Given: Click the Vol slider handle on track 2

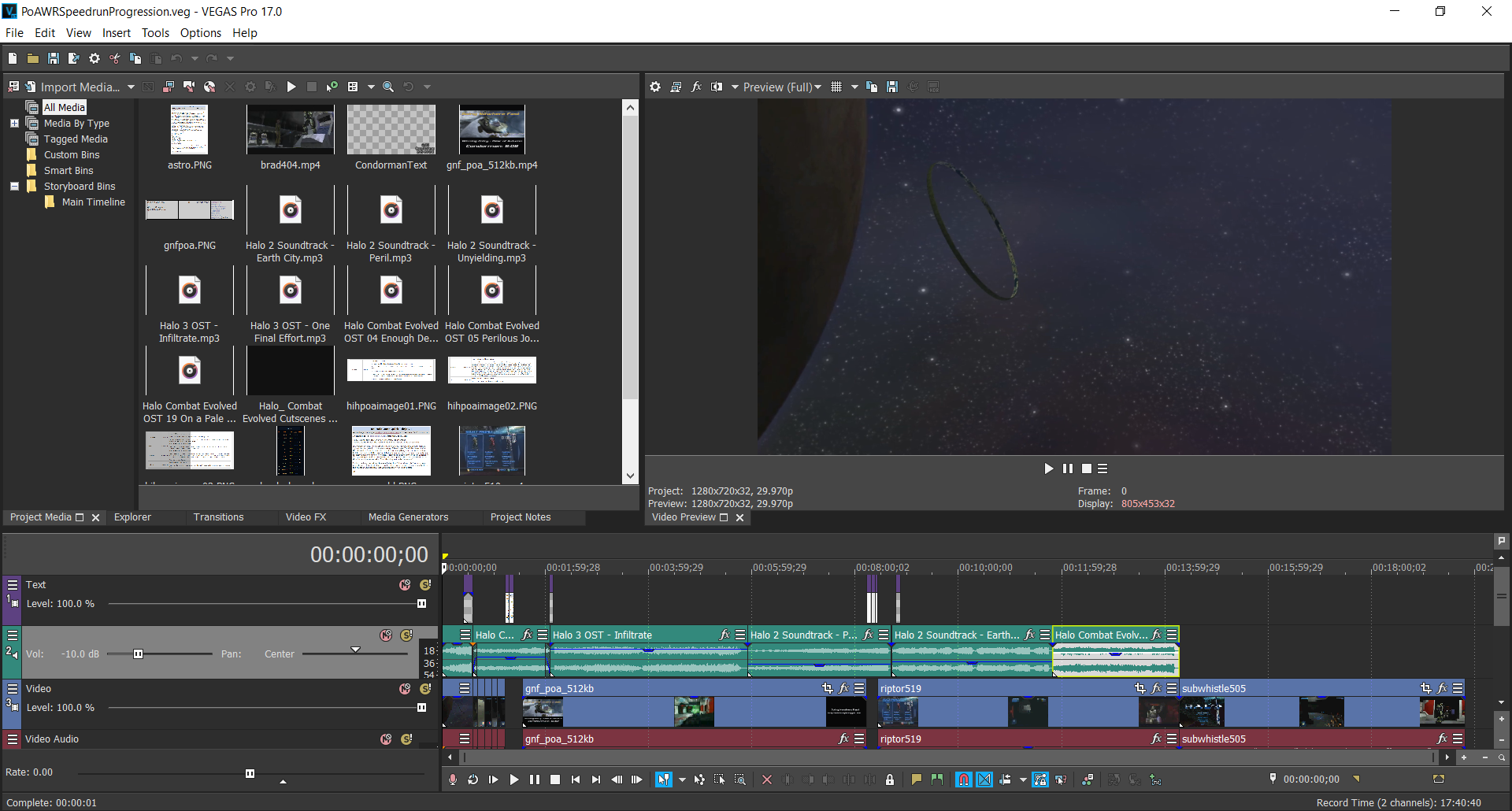Looking at the screenshot, I should pyautogui.click(x=138, y=654).
